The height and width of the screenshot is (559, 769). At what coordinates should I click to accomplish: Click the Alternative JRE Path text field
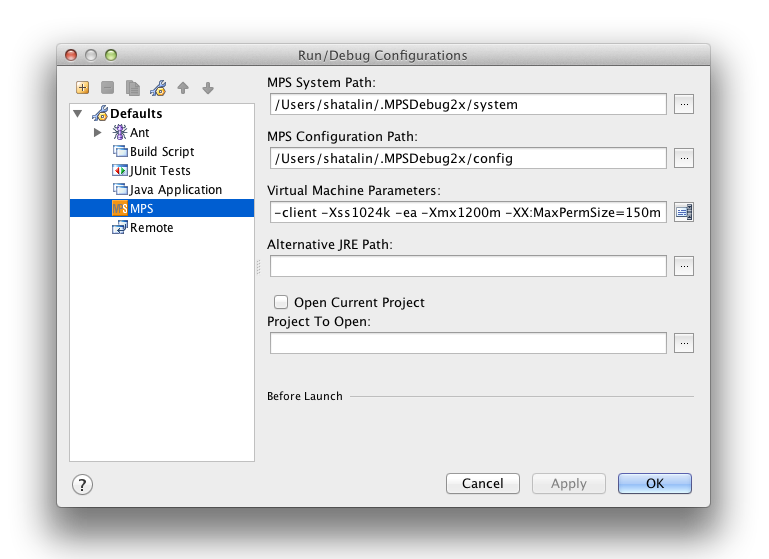tap(468, 266)
